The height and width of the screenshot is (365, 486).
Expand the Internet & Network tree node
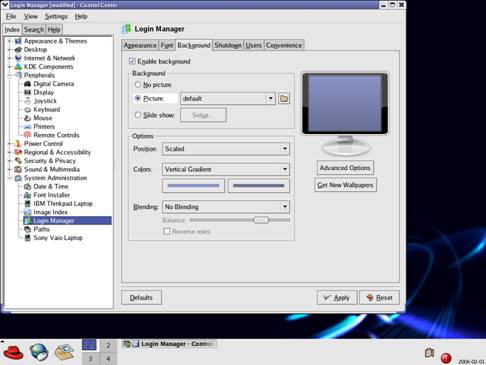10,58
